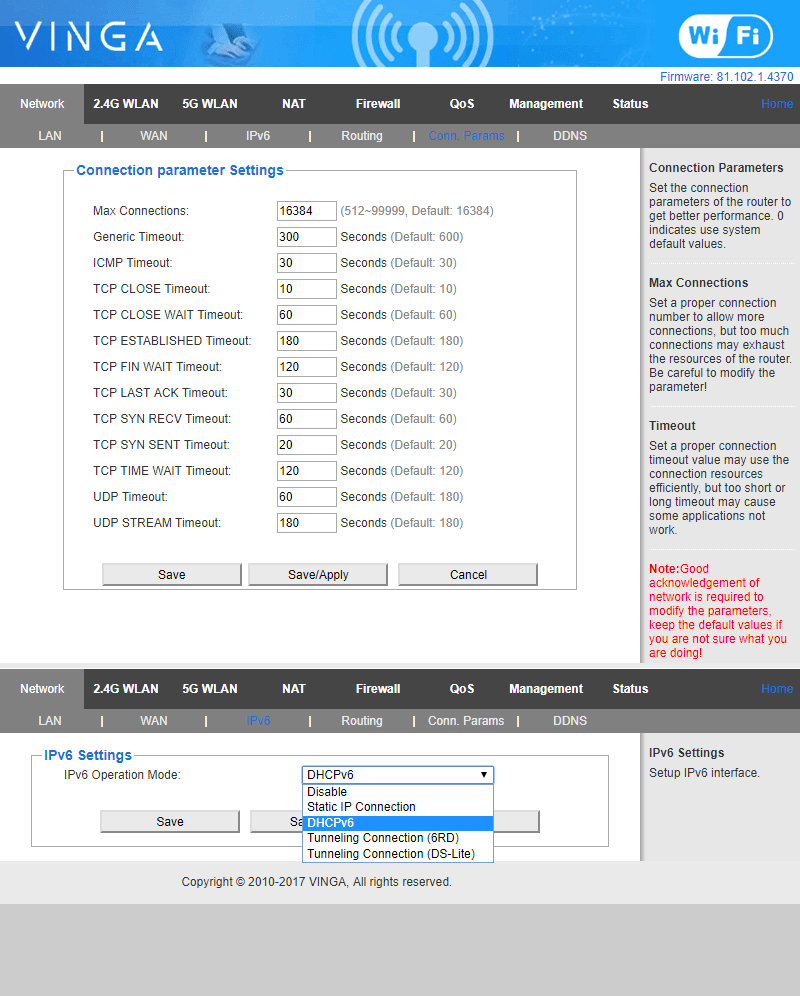Image resolution: width=800 pixels, height=996 pixels.
Task: Click Save in the IPv6 Settings section
Action: coord(170,822)
